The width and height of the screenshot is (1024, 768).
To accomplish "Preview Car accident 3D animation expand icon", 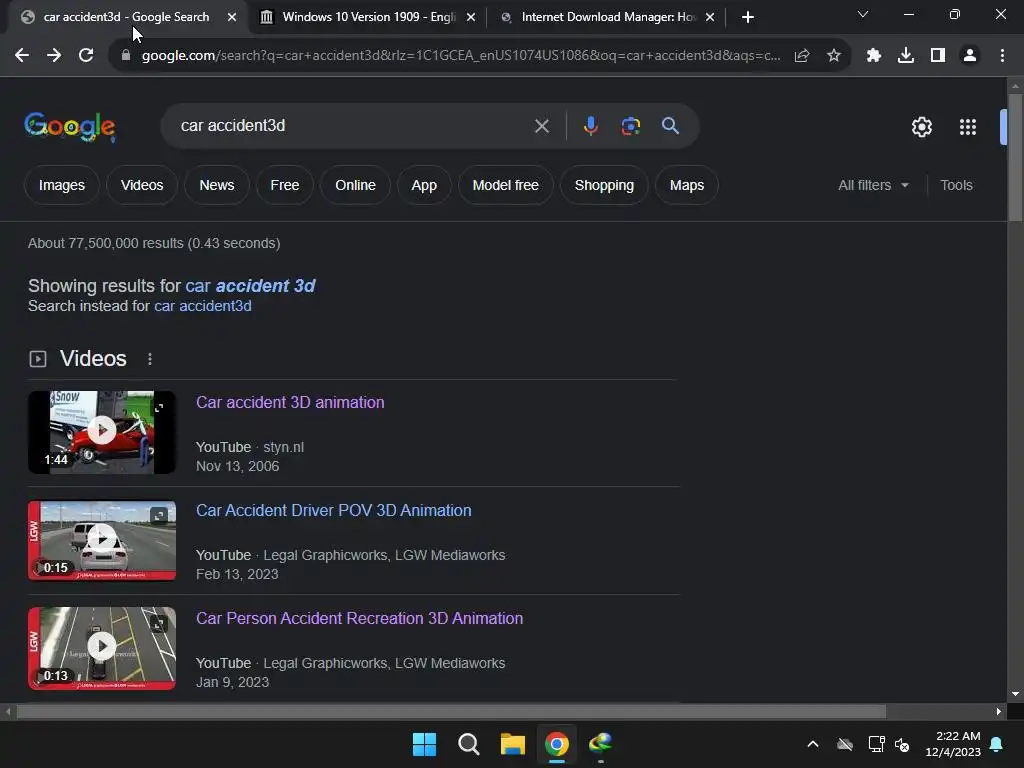I will [x=159, y=408].
